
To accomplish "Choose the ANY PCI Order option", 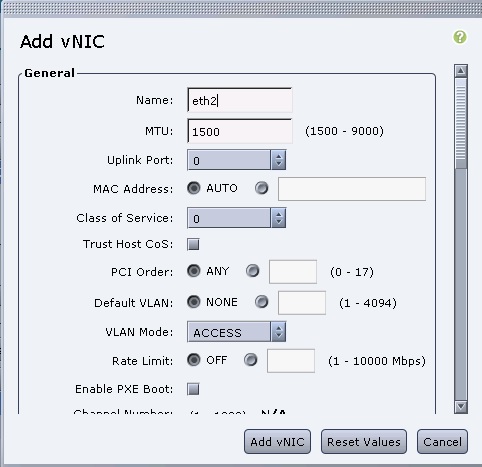I will (194, 271).
